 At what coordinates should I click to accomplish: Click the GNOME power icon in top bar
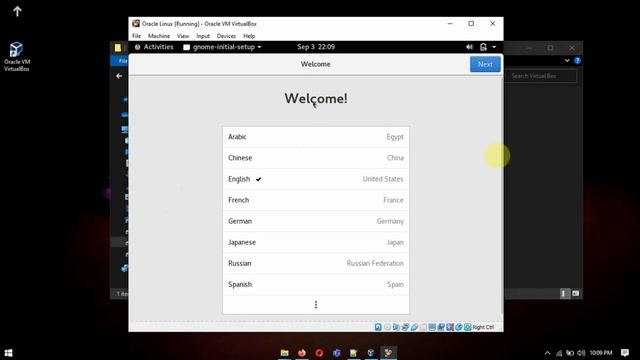coord(483,47)
